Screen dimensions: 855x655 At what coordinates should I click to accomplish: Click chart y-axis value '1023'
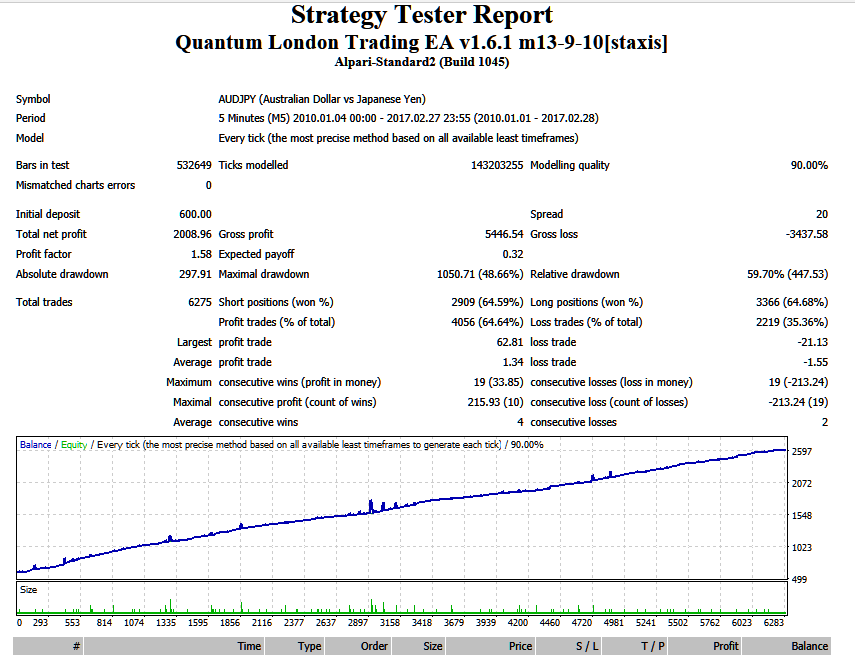point(802,548)
